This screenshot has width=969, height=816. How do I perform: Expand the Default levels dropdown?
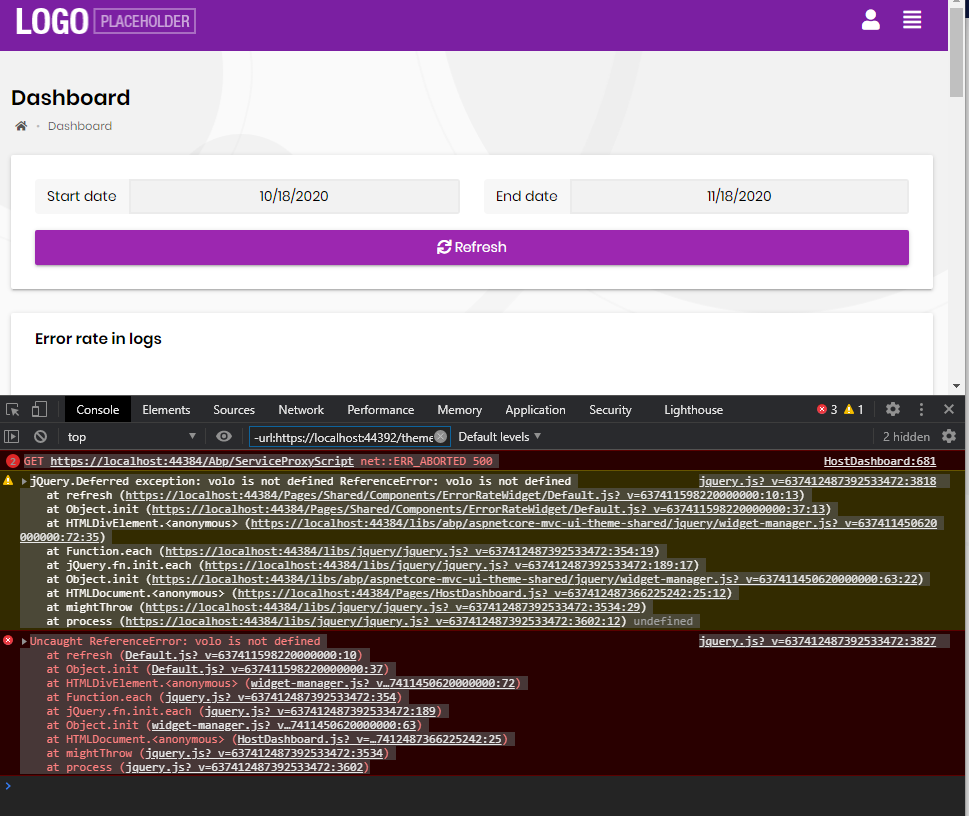(x=499, y=437)
